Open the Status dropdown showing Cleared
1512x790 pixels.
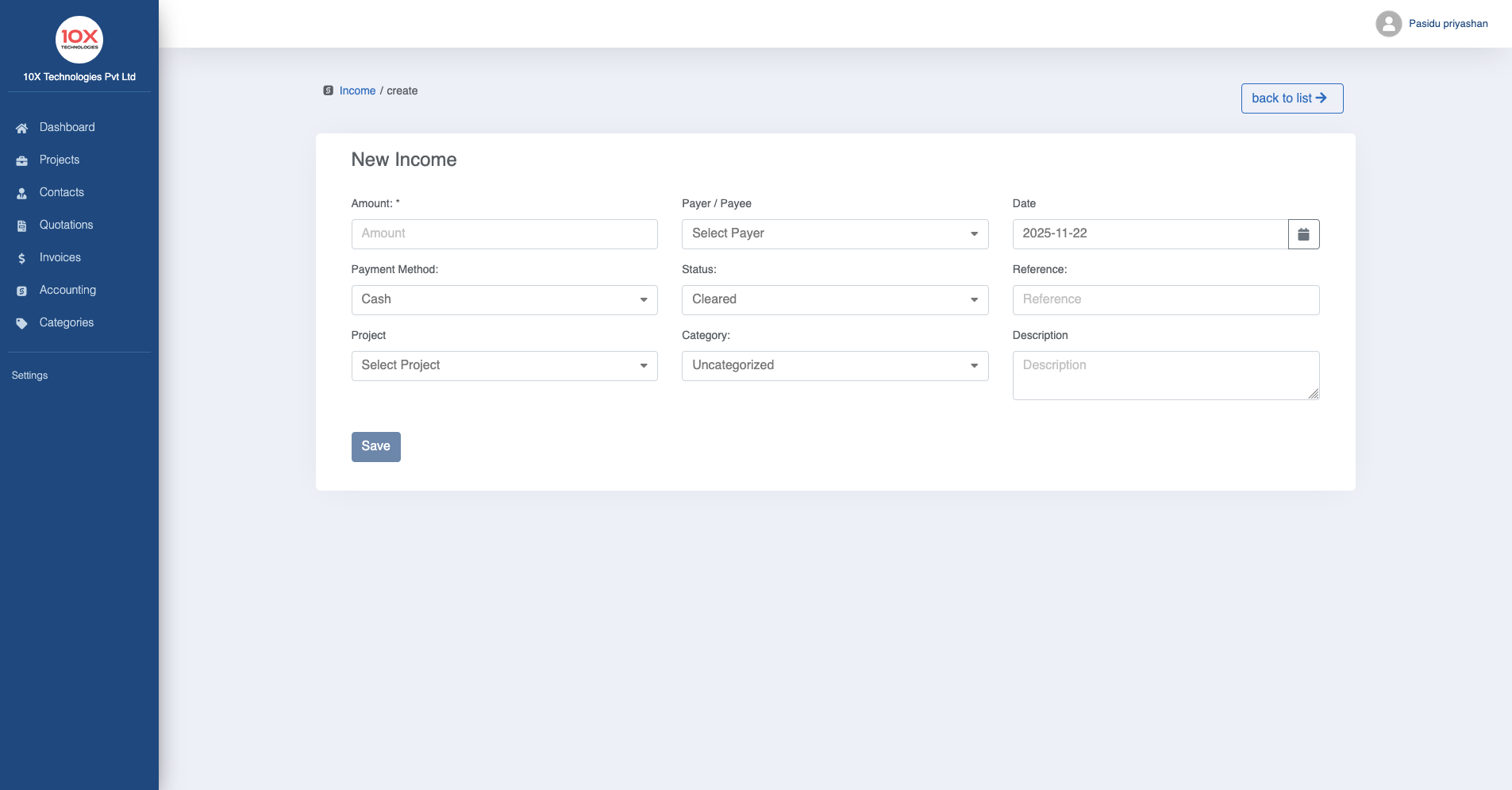[834, 299]
